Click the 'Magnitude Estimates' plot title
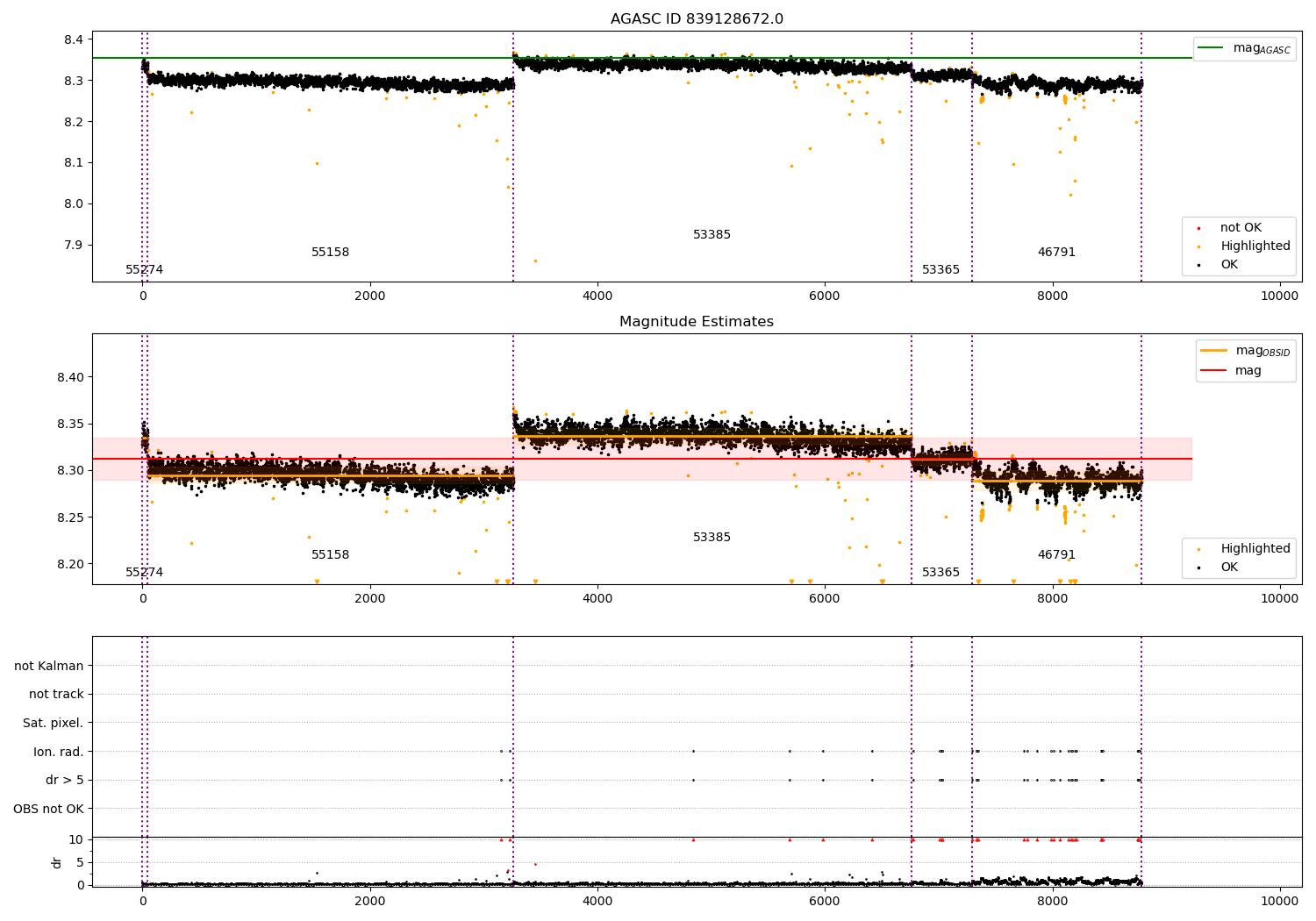This screenshot has width=1316, height=921. (697, 322)
